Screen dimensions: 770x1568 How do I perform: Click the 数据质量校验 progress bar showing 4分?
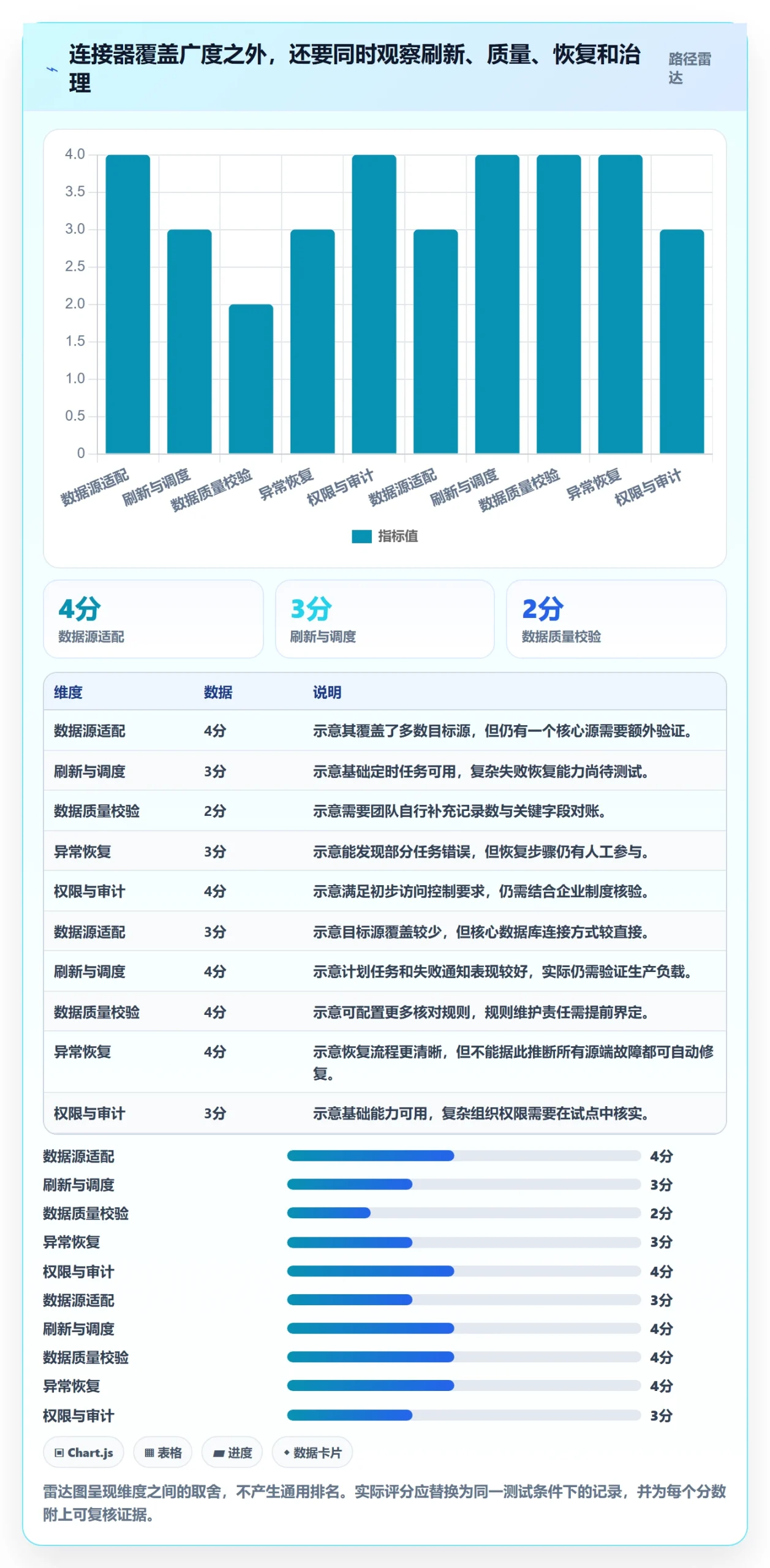[464, 1357]
